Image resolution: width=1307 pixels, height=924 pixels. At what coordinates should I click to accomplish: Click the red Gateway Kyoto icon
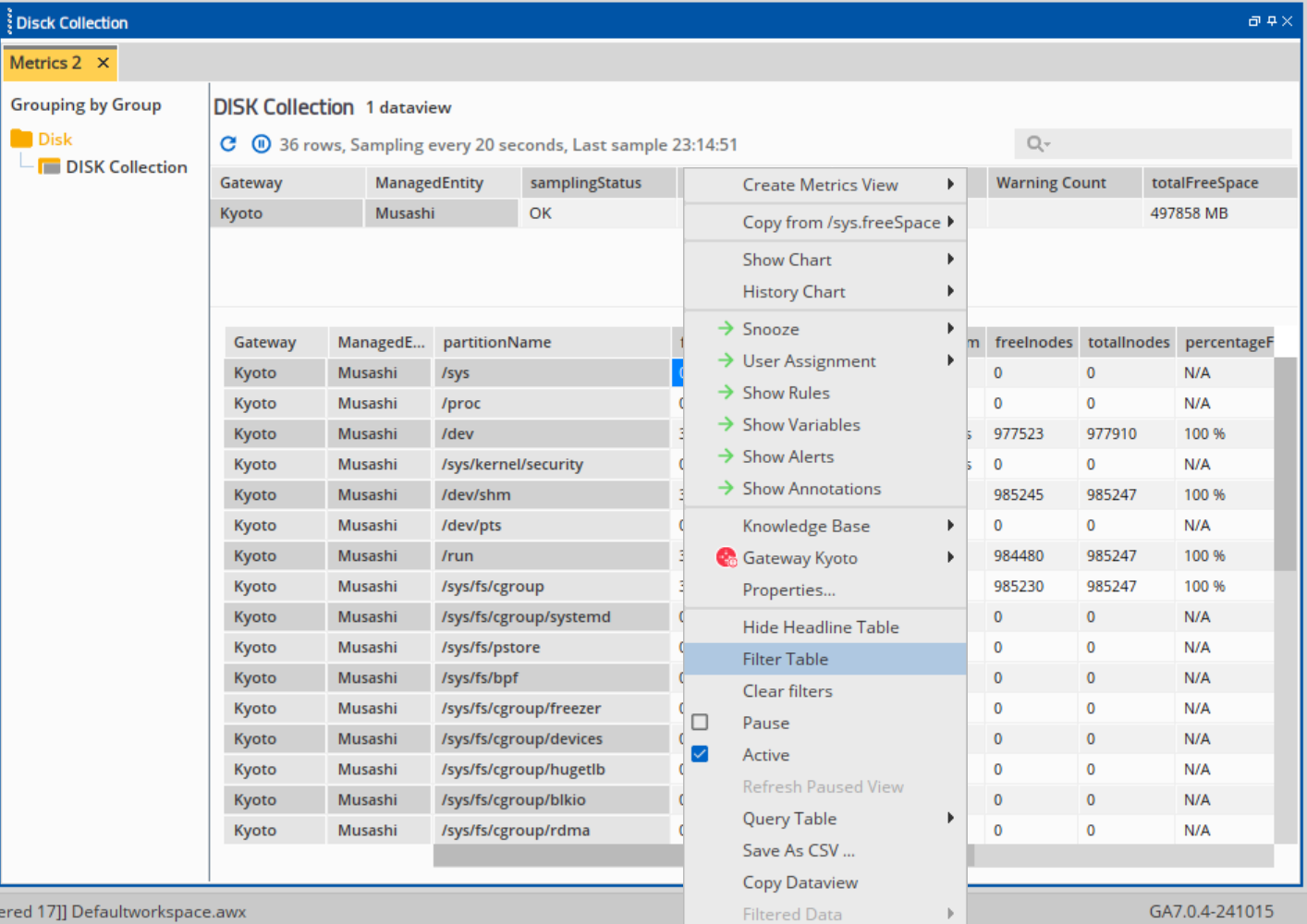click(x=727, y=558)
